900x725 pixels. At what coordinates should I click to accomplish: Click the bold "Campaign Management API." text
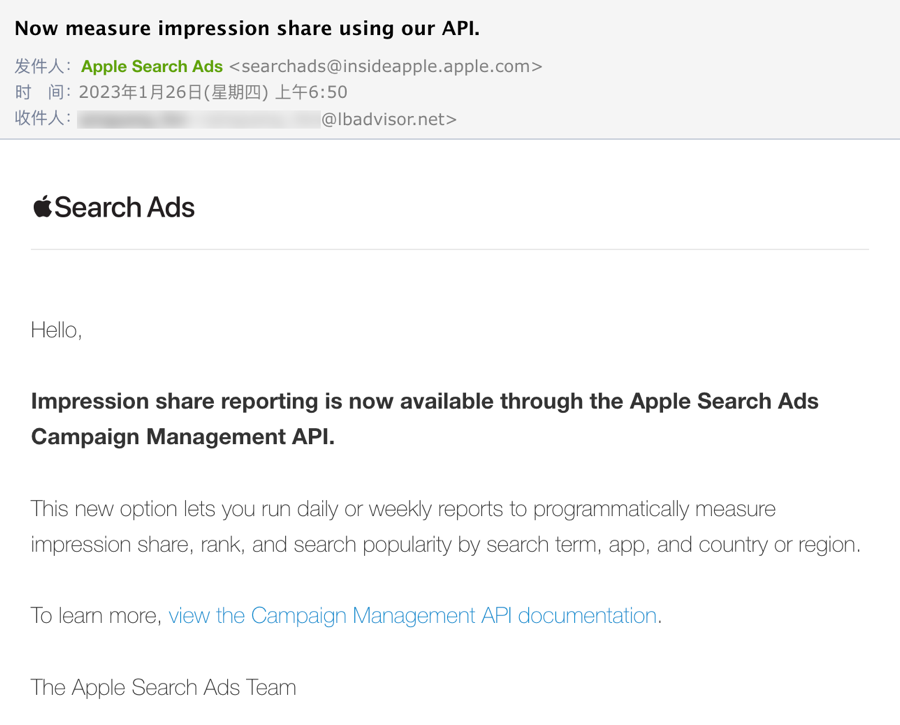pyautogui.click(x=183, y=437)
